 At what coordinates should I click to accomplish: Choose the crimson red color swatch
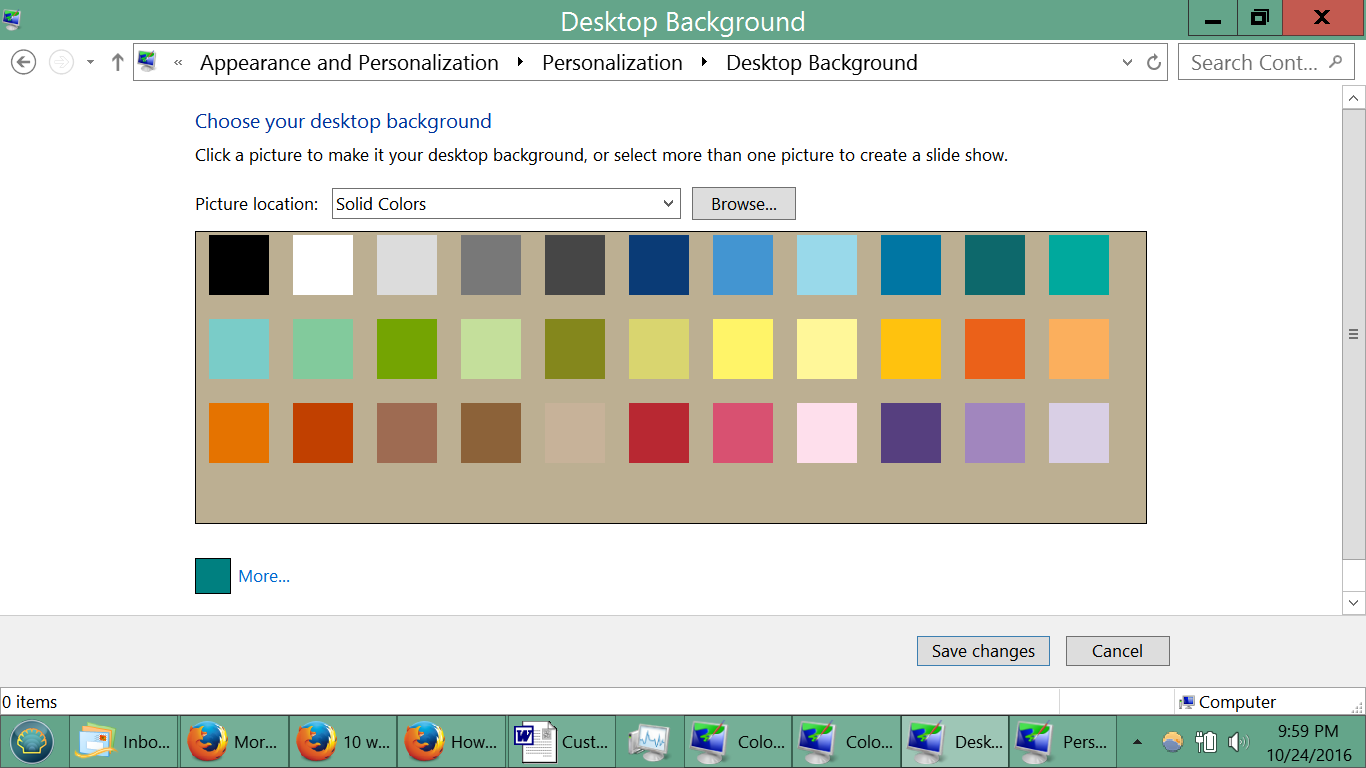click(658, 433)
